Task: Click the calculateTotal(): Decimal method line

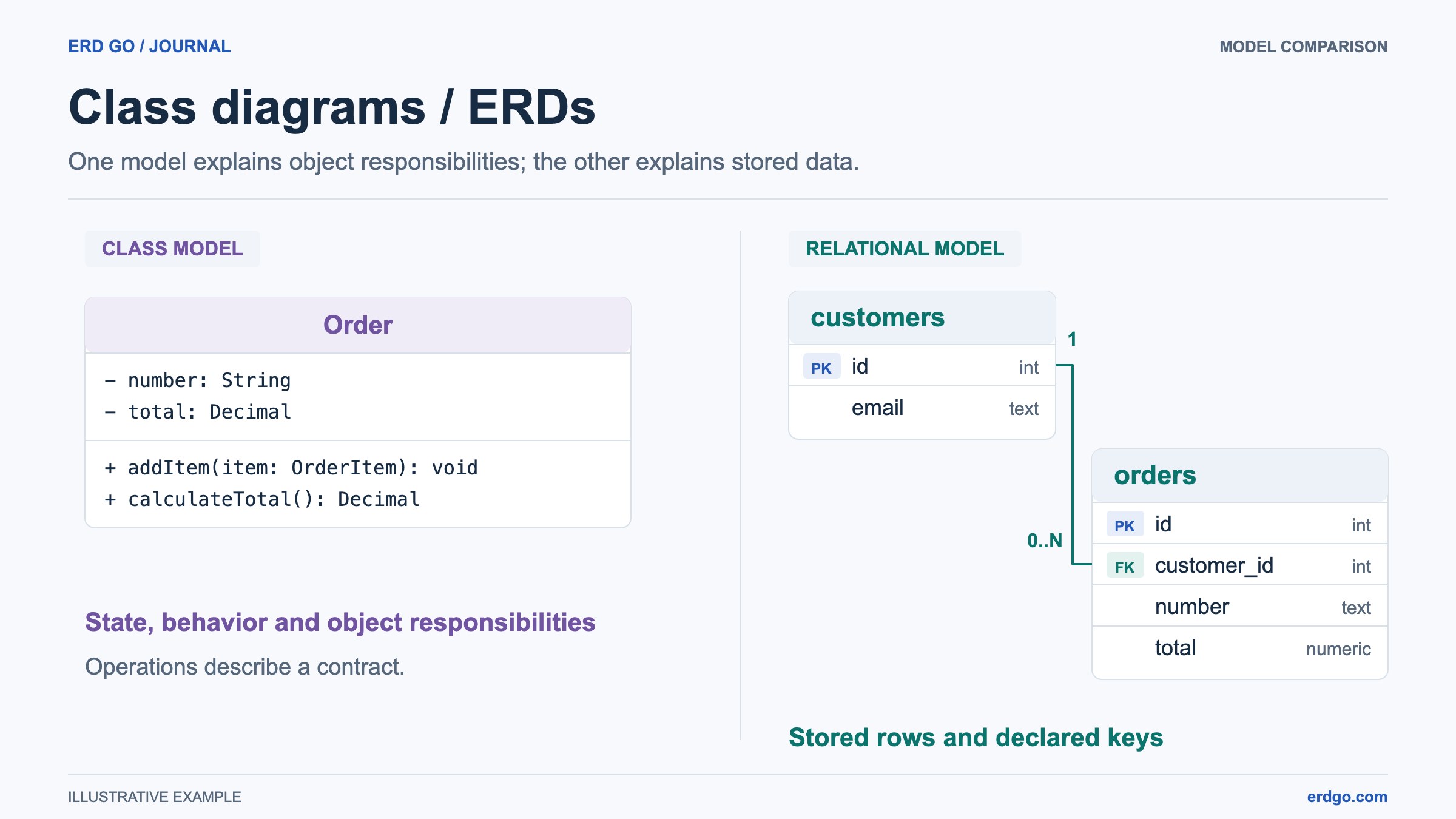Action: (262, 499)
